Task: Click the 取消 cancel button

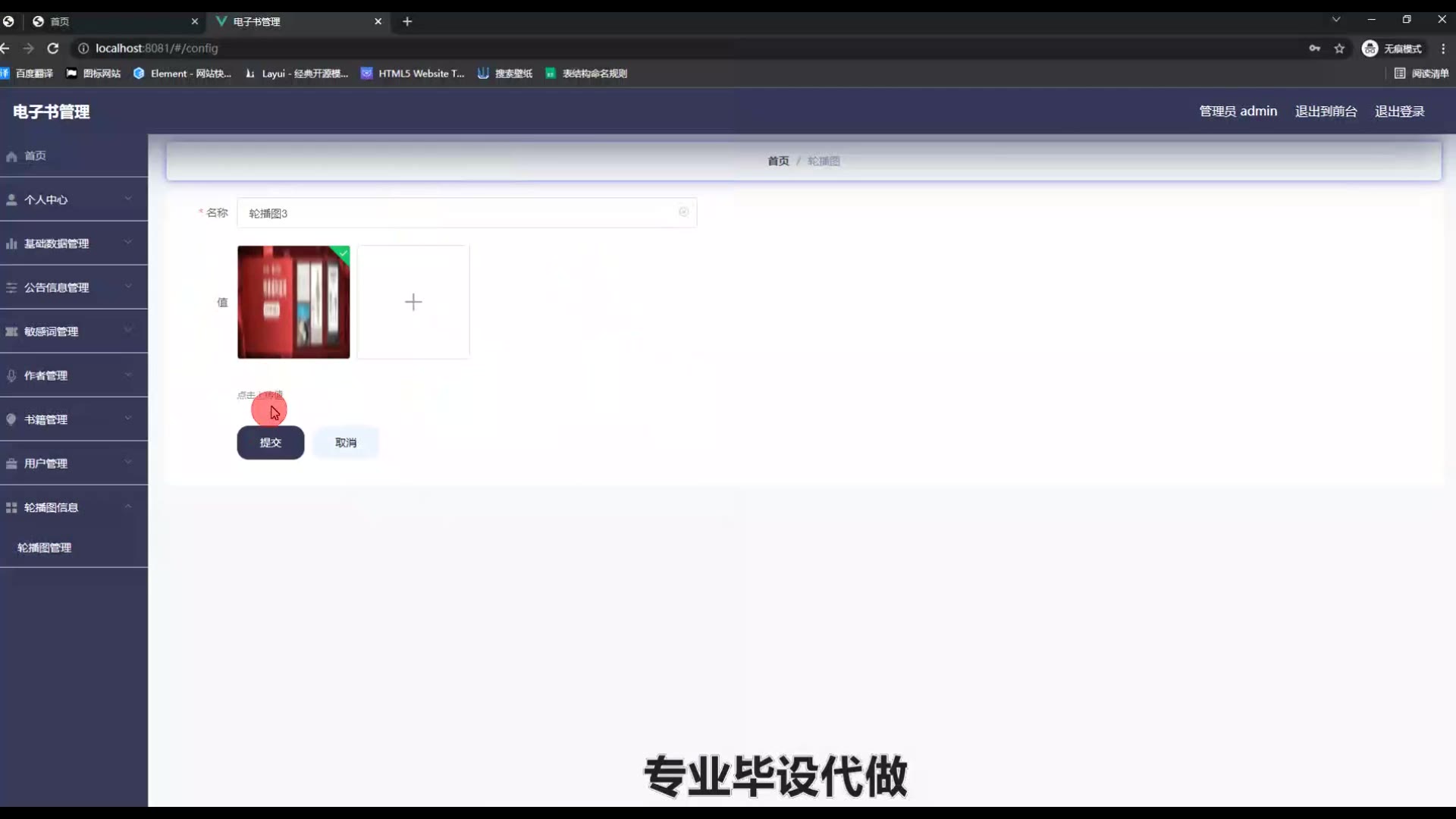Action: pyautogui.click(x=346, y=443)
